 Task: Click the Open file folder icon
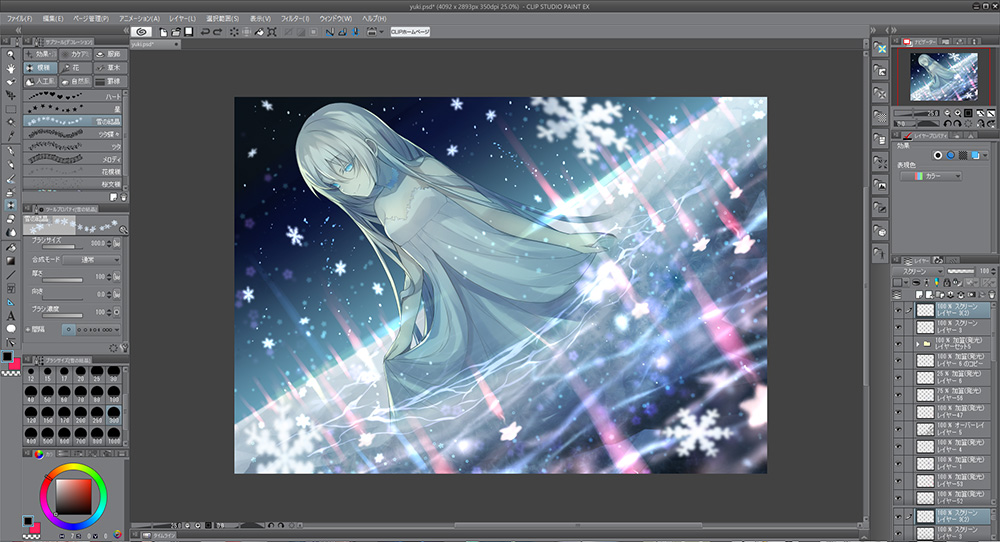click(175, 32)
